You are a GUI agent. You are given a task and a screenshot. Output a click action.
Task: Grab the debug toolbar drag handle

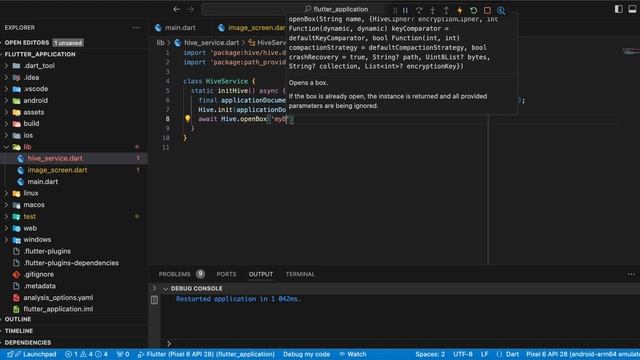point(395,10)
